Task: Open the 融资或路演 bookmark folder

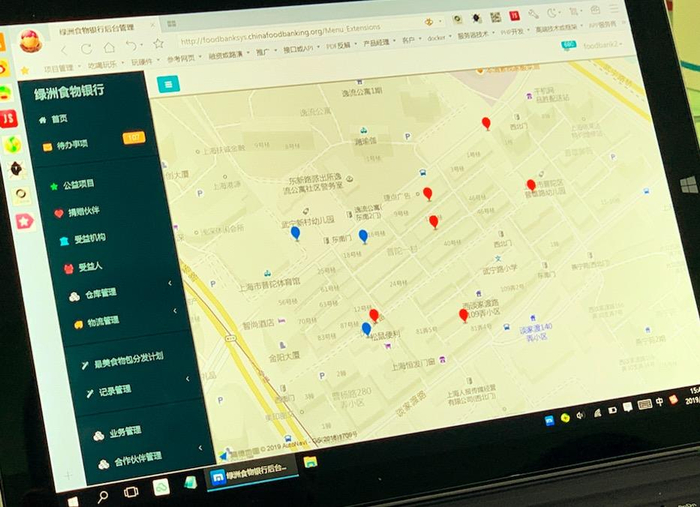Action: pyautogui.click(x=225, y=55)
